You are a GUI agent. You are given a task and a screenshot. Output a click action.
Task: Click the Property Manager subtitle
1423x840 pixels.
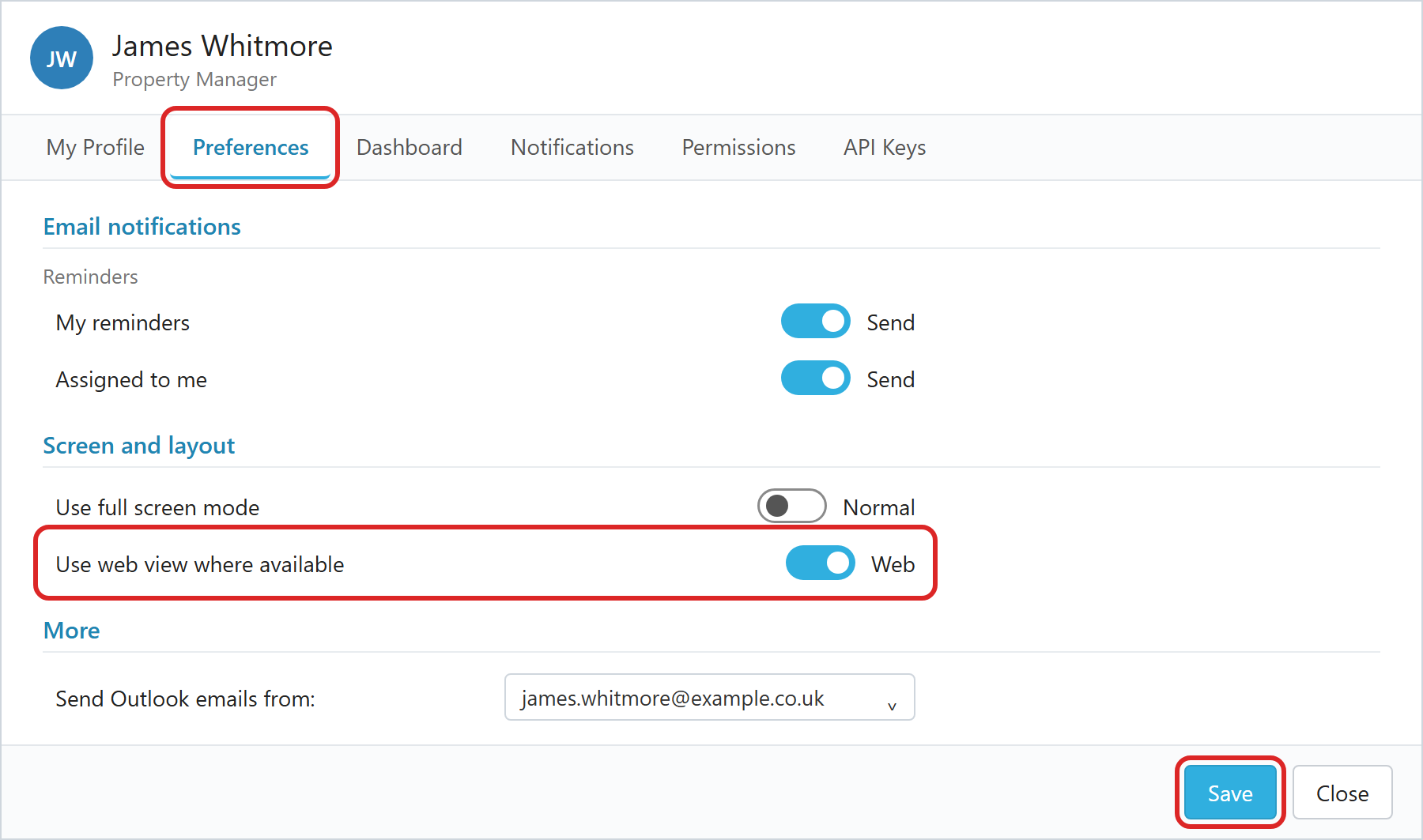click(194, 80)
